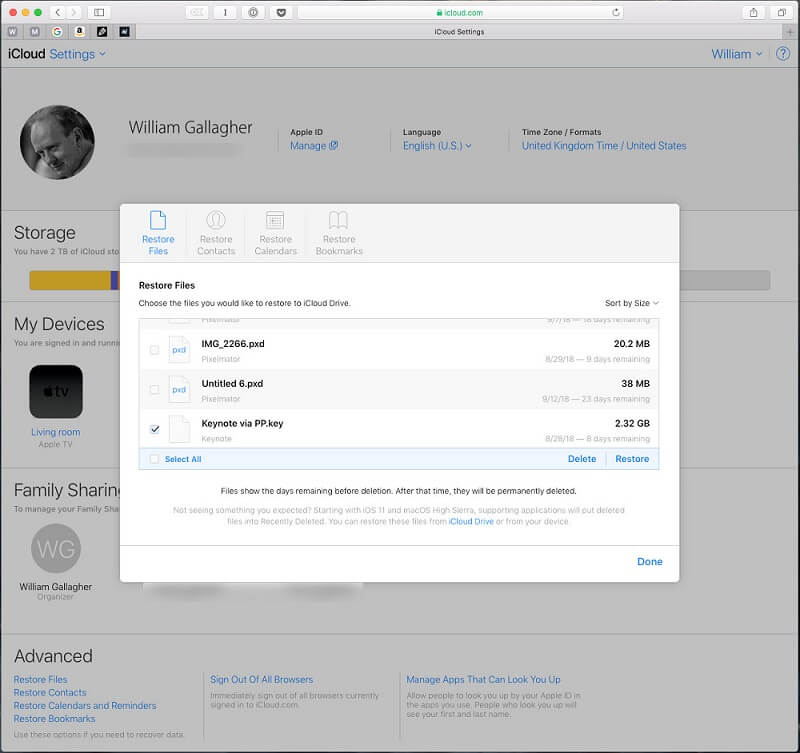Open United Kingdom Time / United States link

coord(604,146)
